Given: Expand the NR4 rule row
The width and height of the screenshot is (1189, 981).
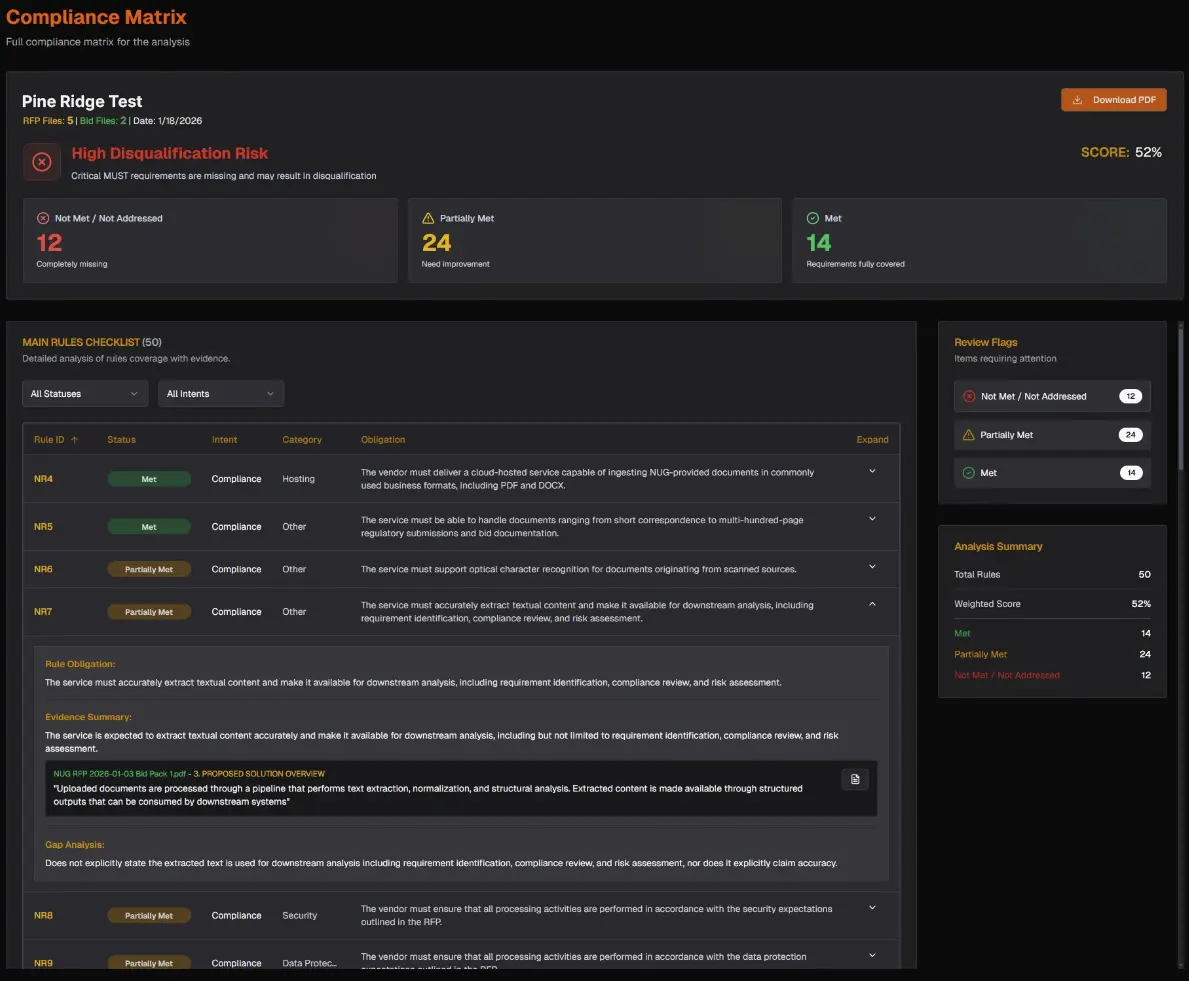Looking at the screenshot, I should (872, 471).
